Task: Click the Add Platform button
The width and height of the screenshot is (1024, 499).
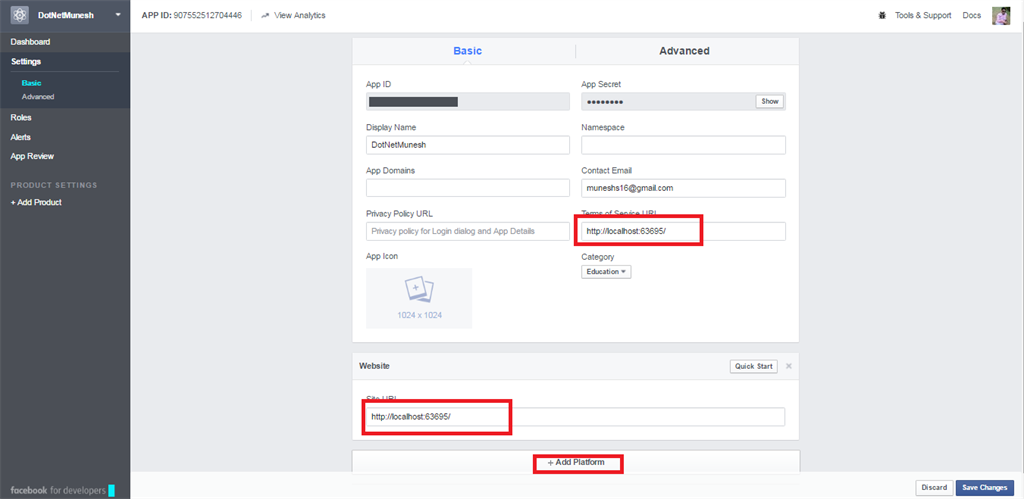Action: pyautogui.click(x=576, y=463)
